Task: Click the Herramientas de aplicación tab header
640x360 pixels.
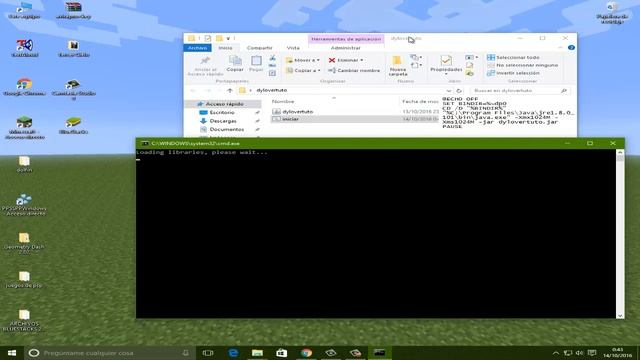Action: (x=346, y=39)
